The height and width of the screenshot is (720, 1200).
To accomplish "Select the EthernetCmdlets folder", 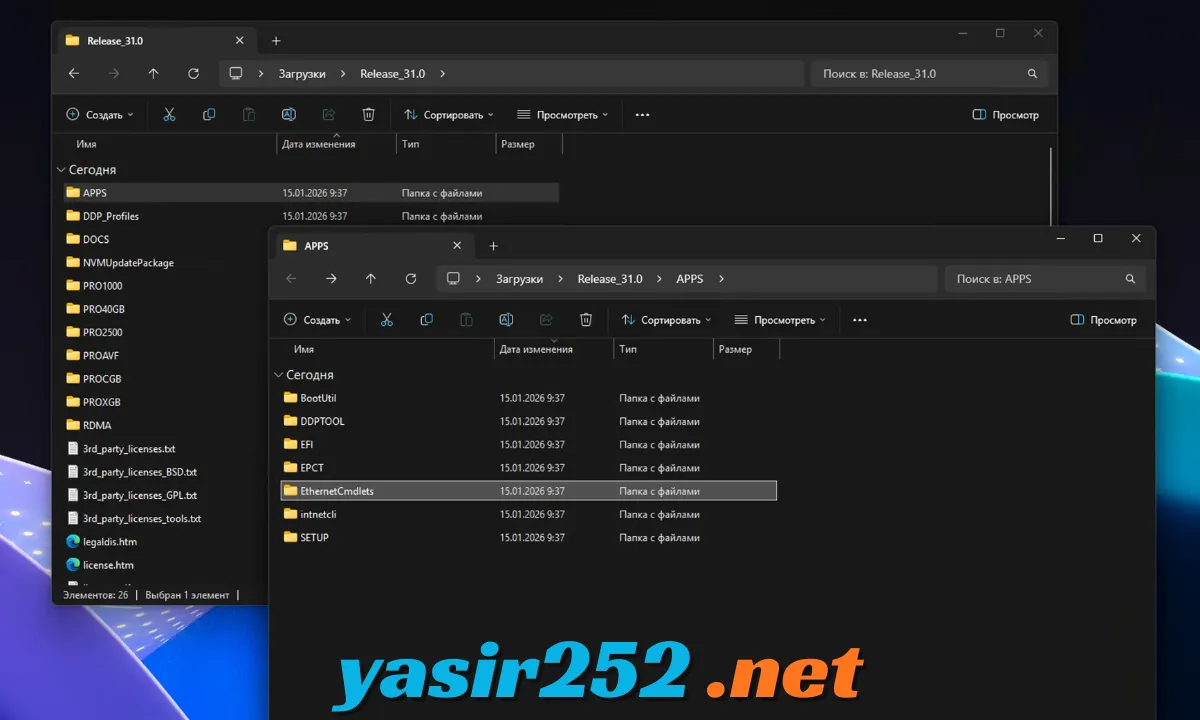I will (528, 491).
